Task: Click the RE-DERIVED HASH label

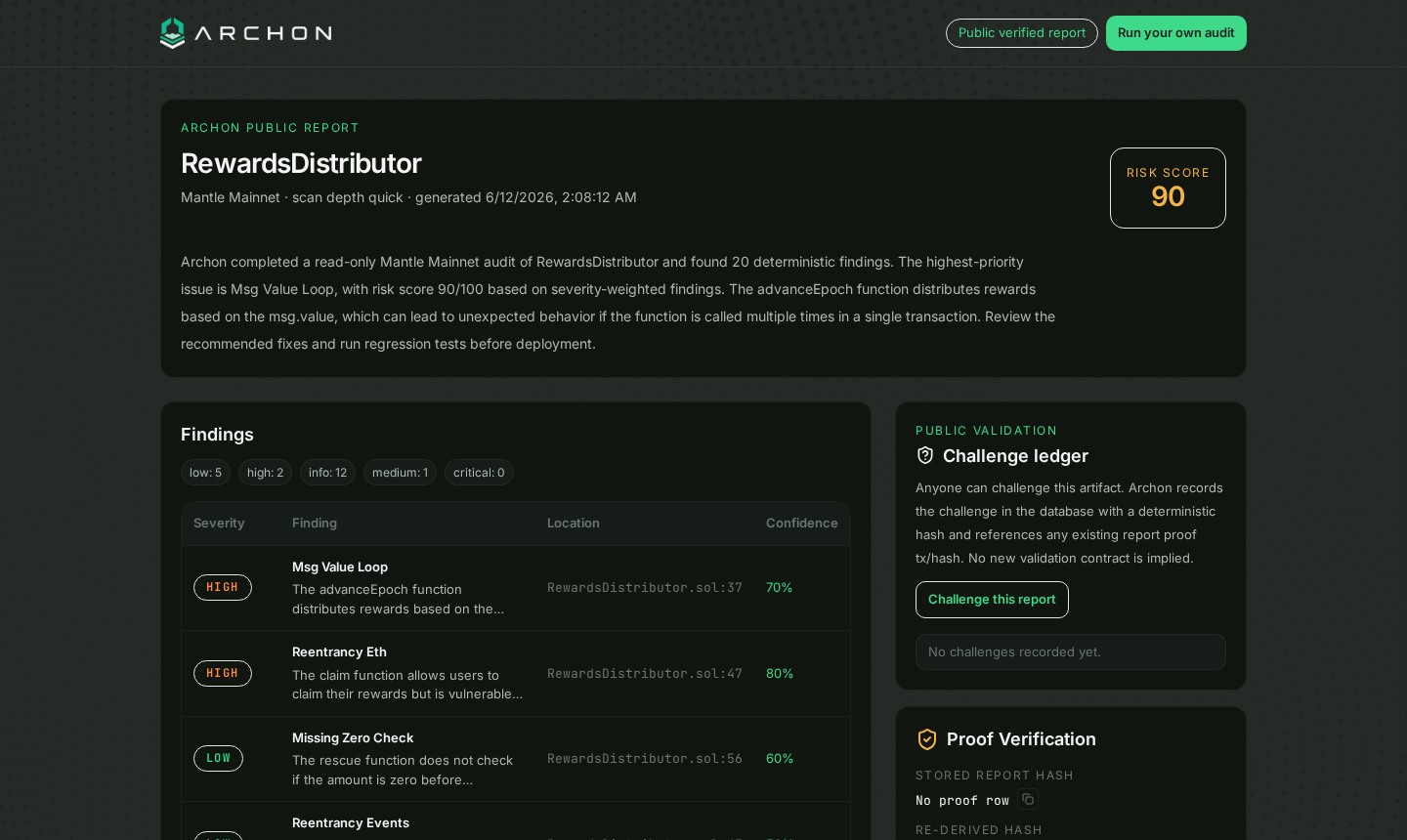Action: click(x=979, y=830)
